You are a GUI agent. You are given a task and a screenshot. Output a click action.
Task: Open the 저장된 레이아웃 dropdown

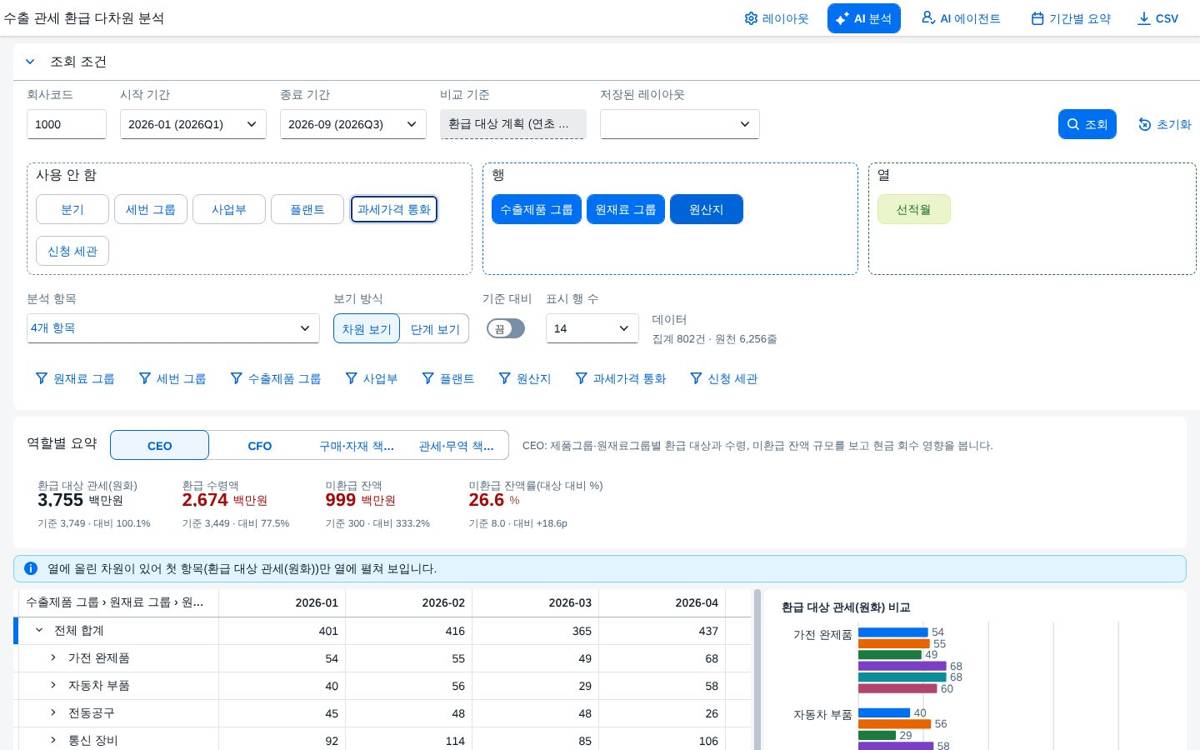679,124
